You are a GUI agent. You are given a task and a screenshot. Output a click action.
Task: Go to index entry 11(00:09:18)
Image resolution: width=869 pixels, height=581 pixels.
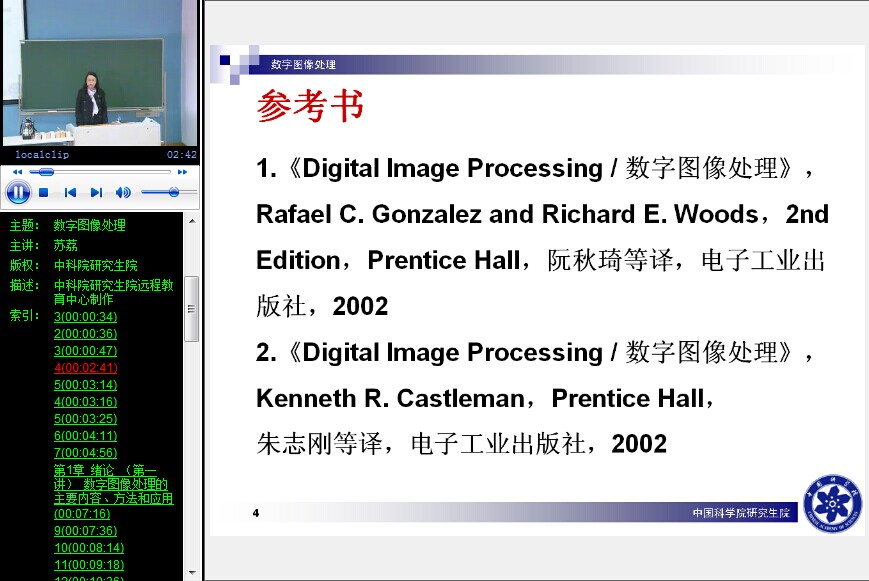(89, 565)
